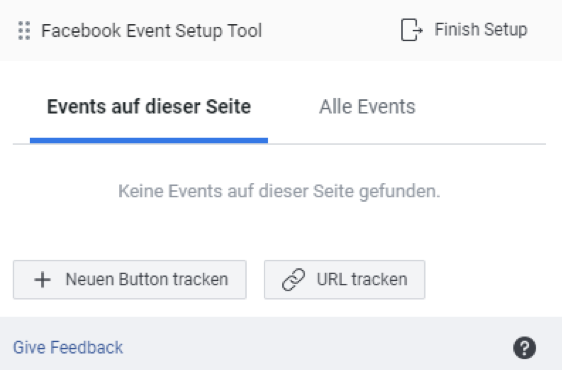Click the plus icon on Neuen Button tracken
Viewport: 562px width, 370px height.
42,280
